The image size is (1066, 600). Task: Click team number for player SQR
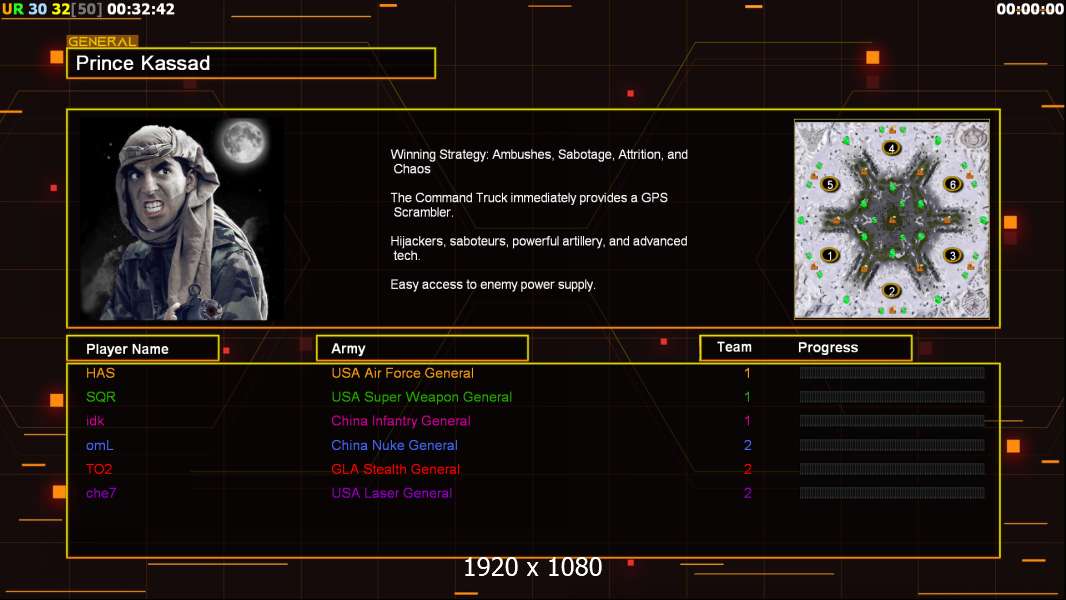pyautogui.click(x=747, y=397)
